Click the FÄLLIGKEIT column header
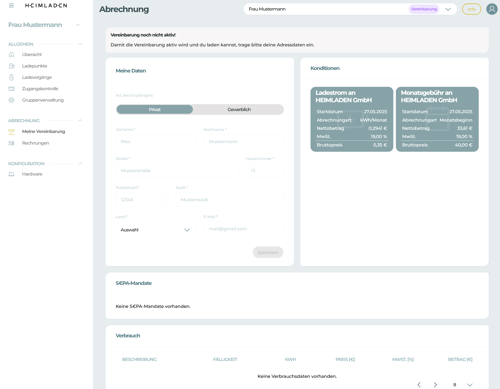Screen dimensions: 500x389 pyautogui.click(x=225, y=359)
